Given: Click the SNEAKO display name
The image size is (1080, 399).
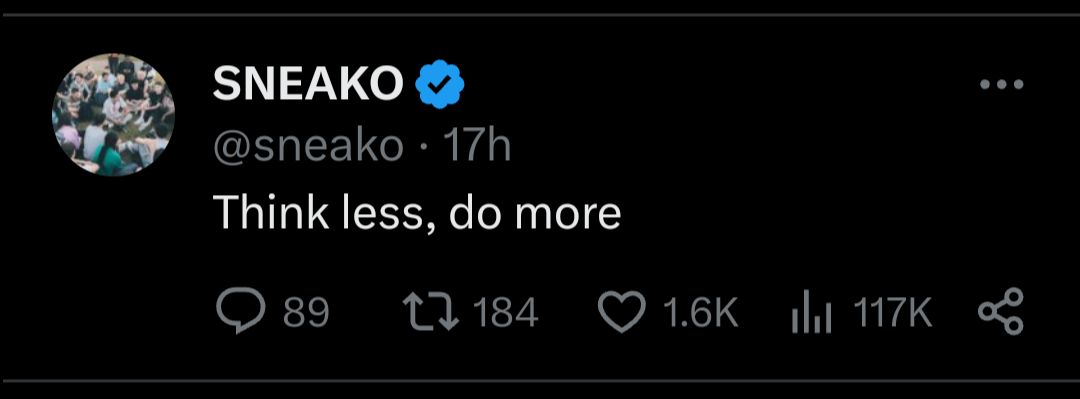Looking at the screenshot, I should click(x=308, y=85).
